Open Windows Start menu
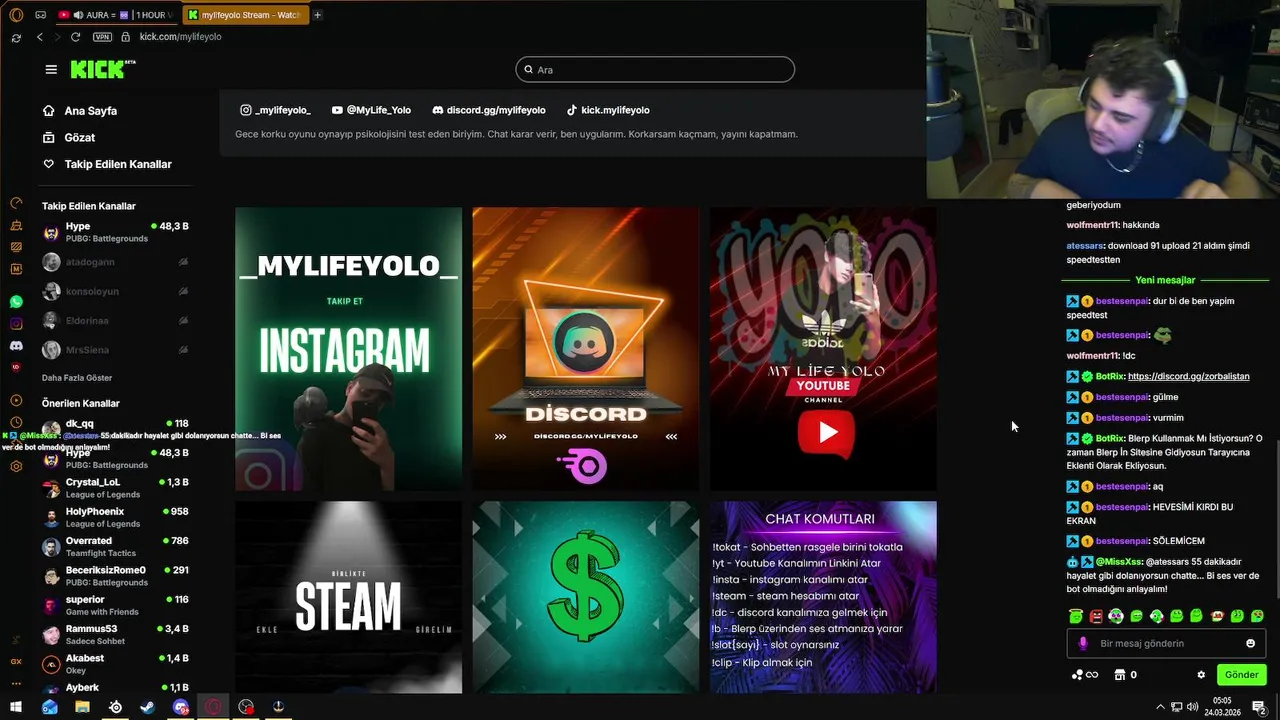1280x720 pixels. tap(16, 707)
